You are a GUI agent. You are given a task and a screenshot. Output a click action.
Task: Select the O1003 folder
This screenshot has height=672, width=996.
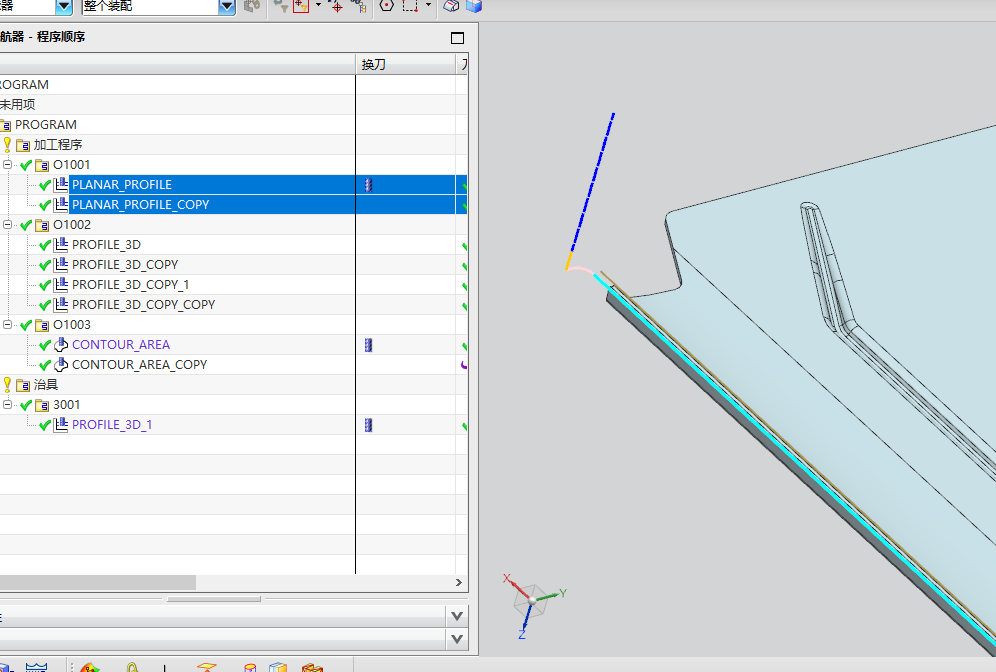(72, 325)
